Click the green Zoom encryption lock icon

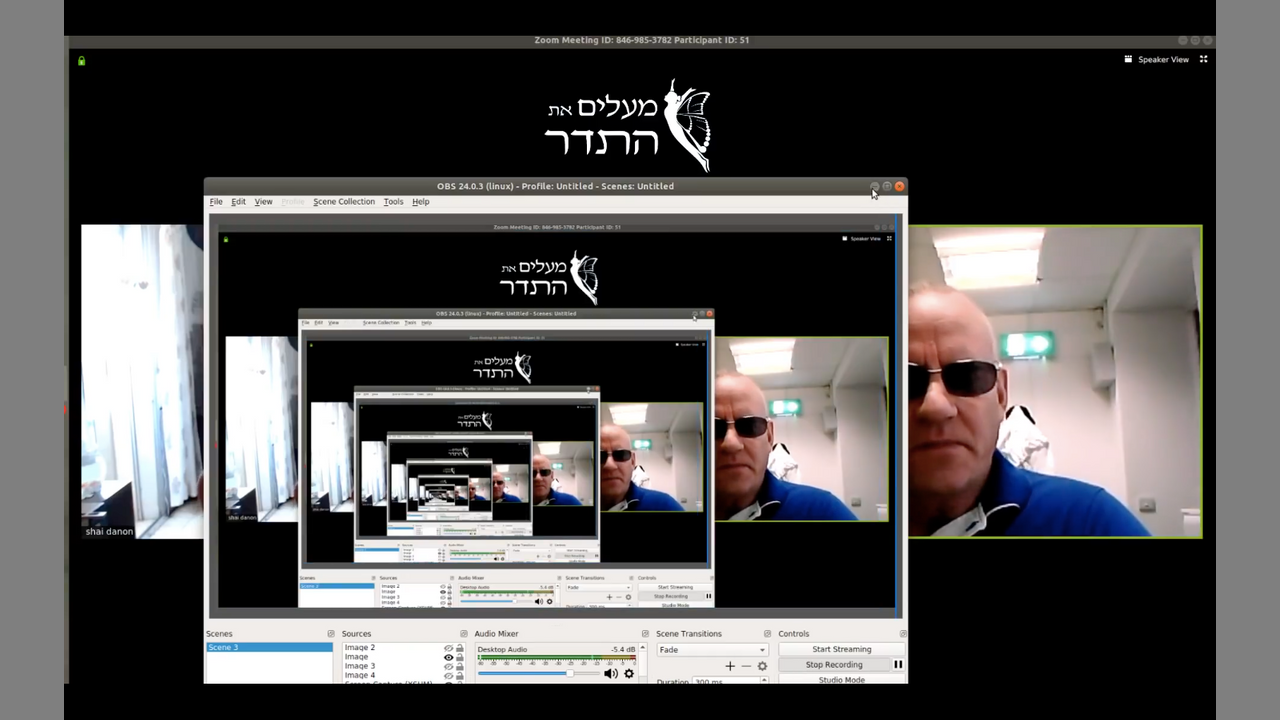point(82,61)
